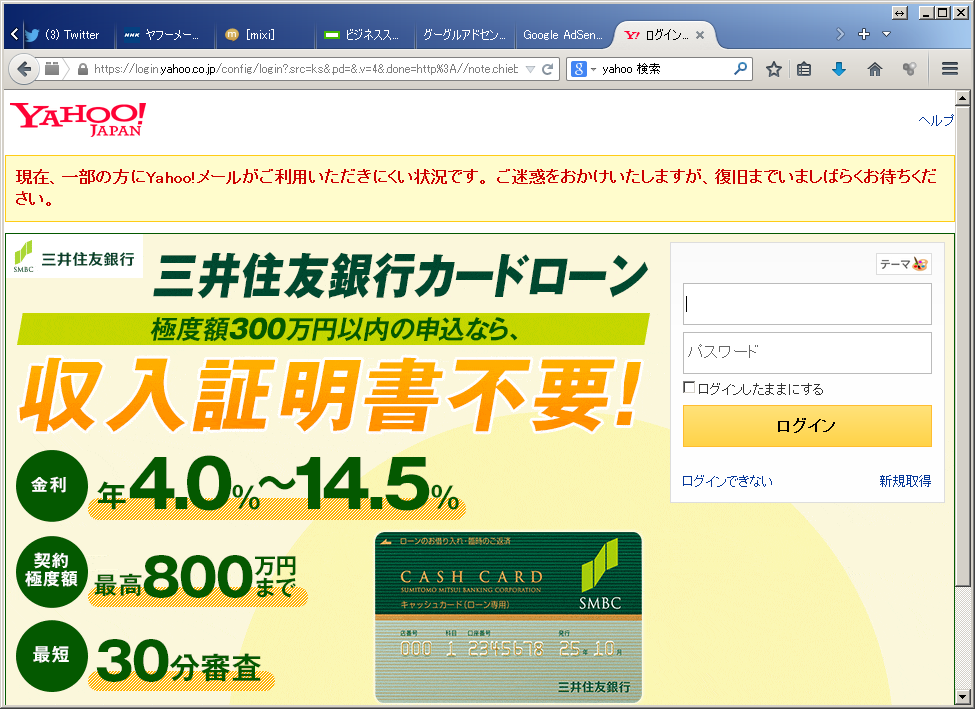This screenshot has width=975, height=709.
Task: Click the vertical scrollbar thumb
Action: 963,345
